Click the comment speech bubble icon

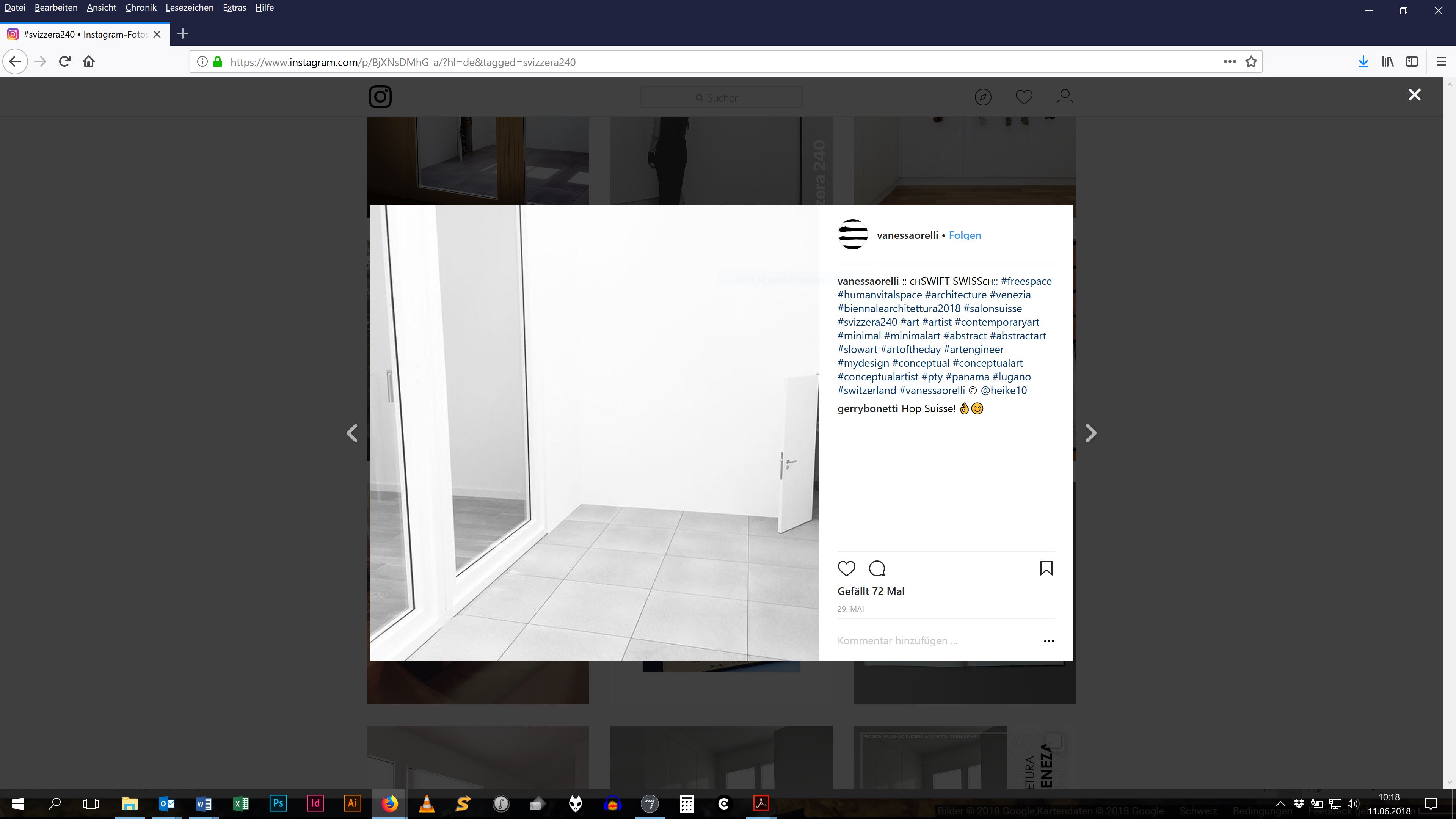[877, 568]
